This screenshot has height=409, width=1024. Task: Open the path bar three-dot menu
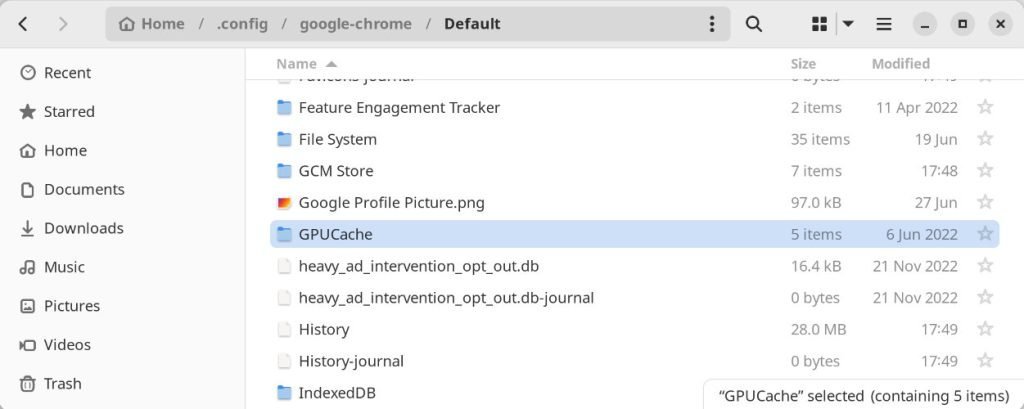(712, 24)
